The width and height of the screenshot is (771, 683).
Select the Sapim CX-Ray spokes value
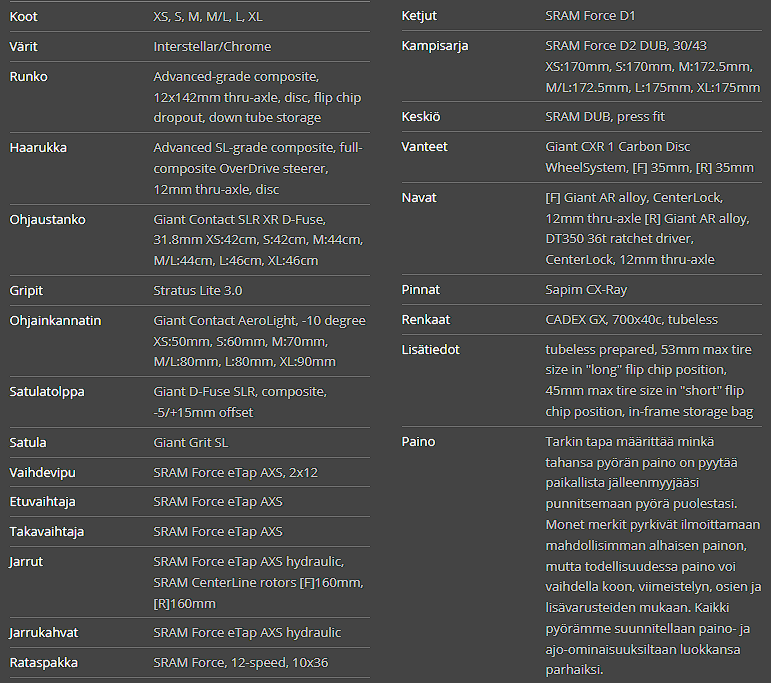(x=586, y=290)
